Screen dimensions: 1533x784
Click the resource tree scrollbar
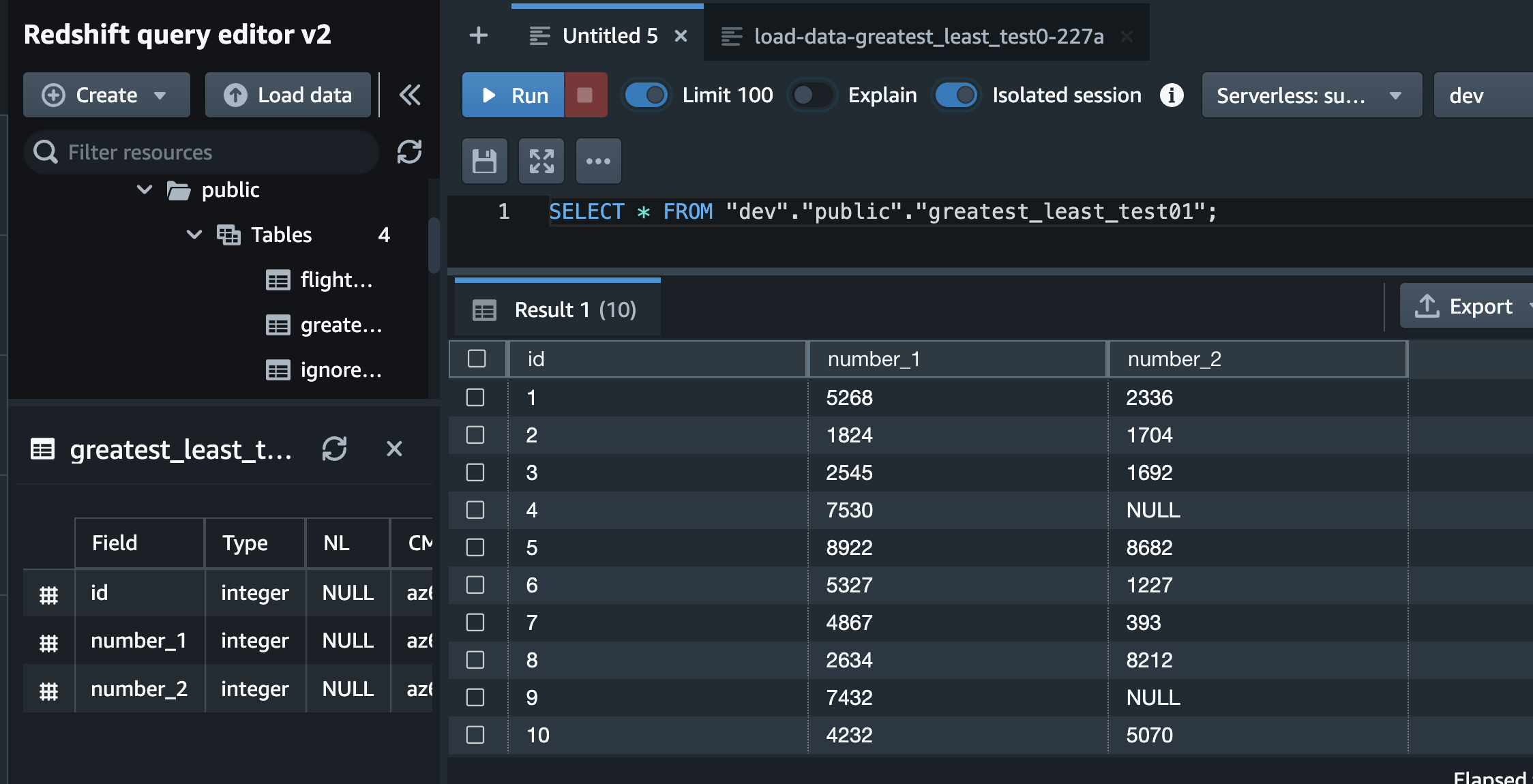pyautogui.click(x=433, y=245)
